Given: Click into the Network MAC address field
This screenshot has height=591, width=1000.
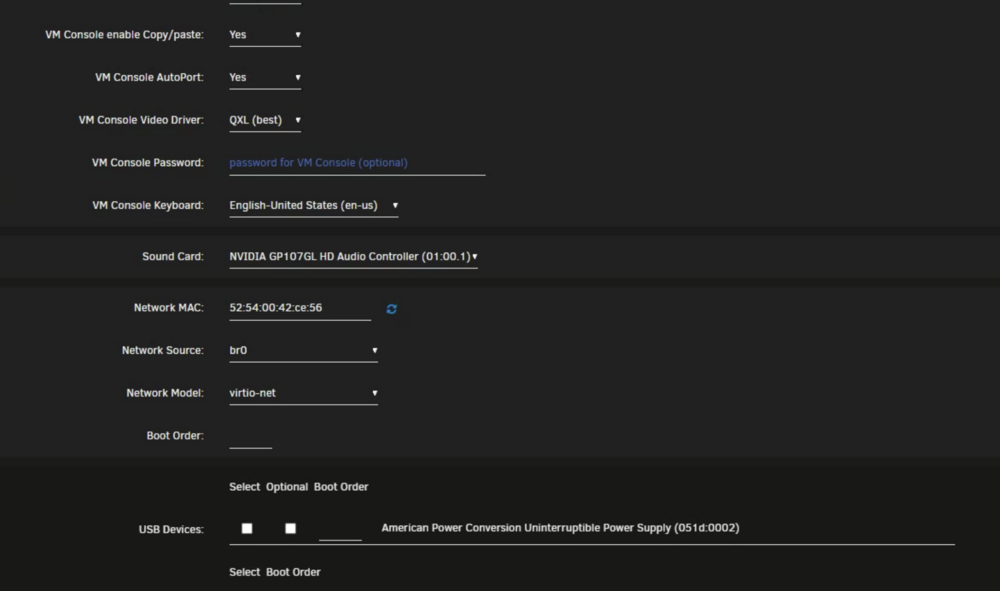Looking at the screenshot, I should click(300, 307).
